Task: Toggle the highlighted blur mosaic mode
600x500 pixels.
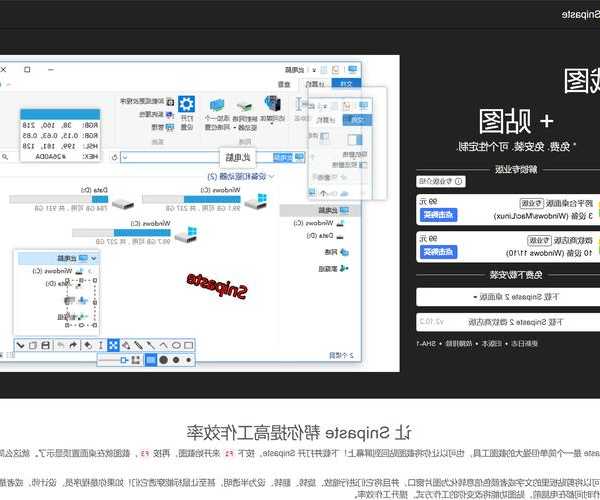Action: coord(151,360)
